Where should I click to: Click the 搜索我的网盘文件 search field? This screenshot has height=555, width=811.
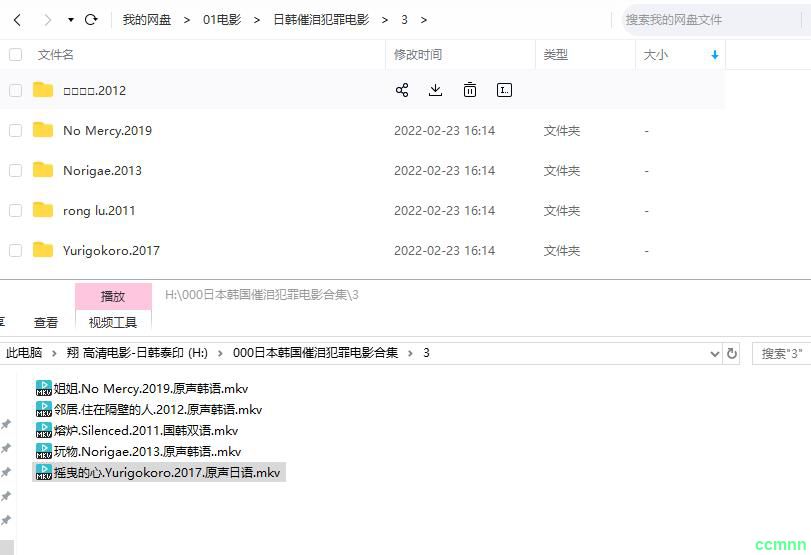click(x=710, y=20)
